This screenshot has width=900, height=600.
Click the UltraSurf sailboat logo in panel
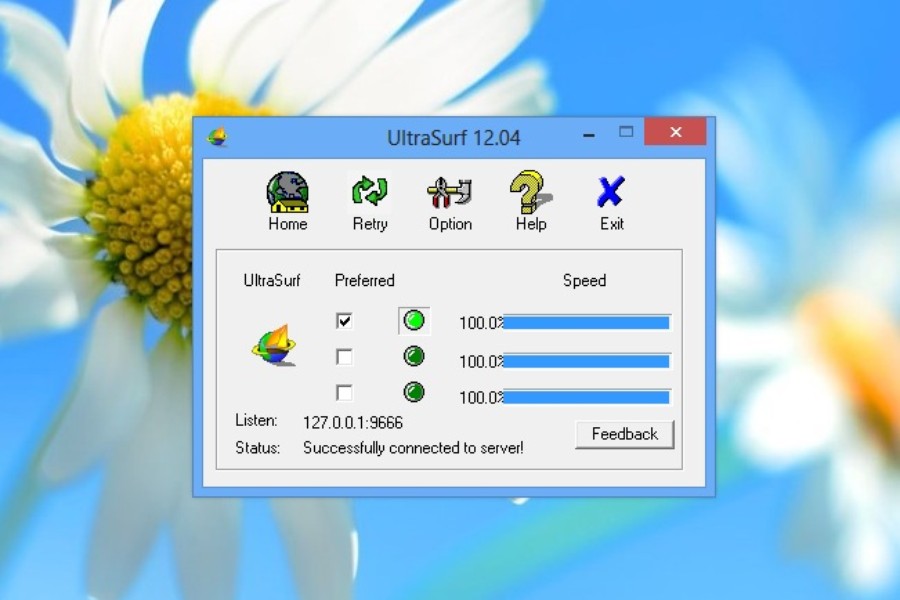pos(273,345)
